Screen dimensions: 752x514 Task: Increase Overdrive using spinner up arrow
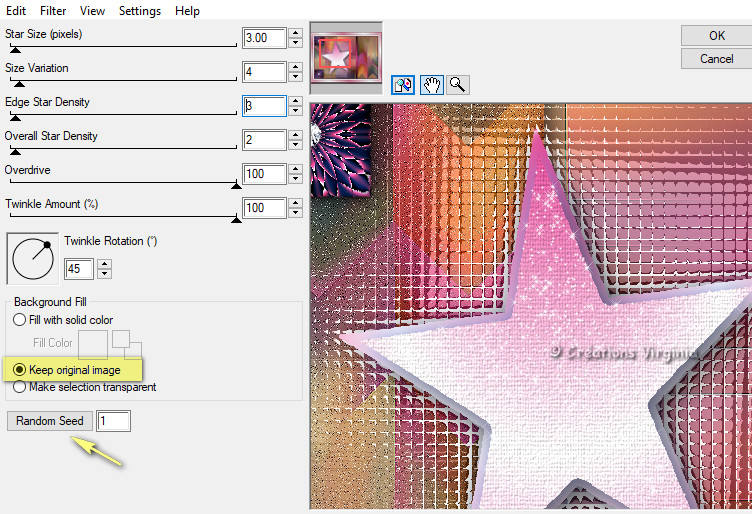tap(296, 169)
